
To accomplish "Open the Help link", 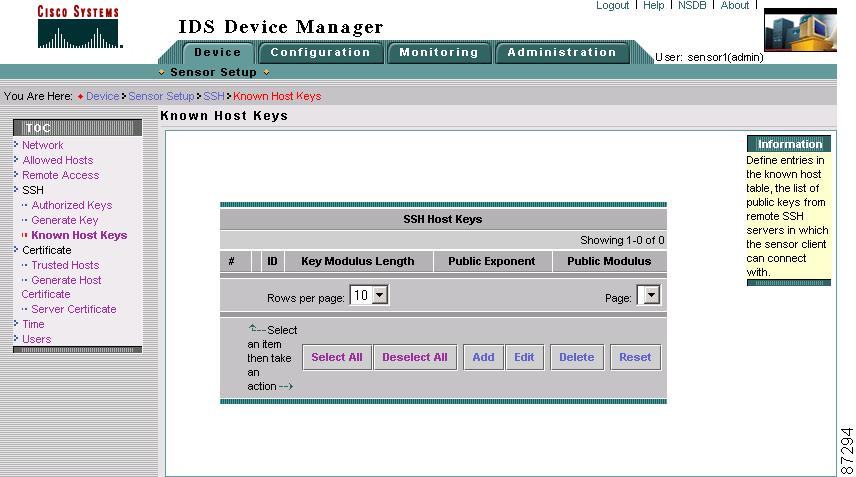I will point(653,5).
